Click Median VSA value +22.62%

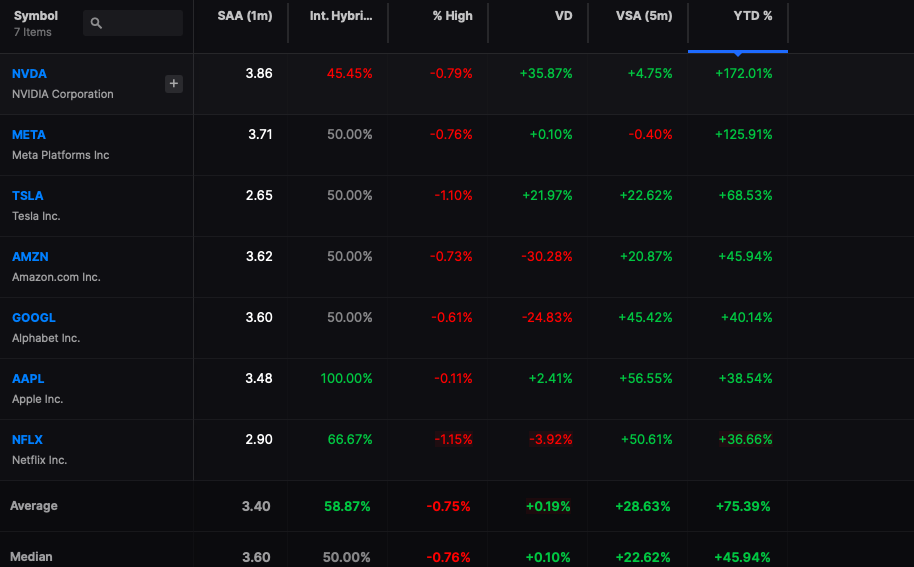pyautogui.click(x=643, y=558)
